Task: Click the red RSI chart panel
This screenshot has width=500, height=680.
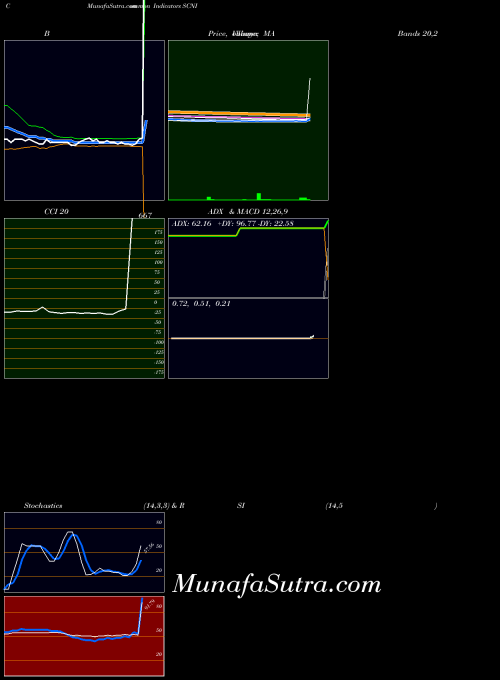Action: (84, 636)
